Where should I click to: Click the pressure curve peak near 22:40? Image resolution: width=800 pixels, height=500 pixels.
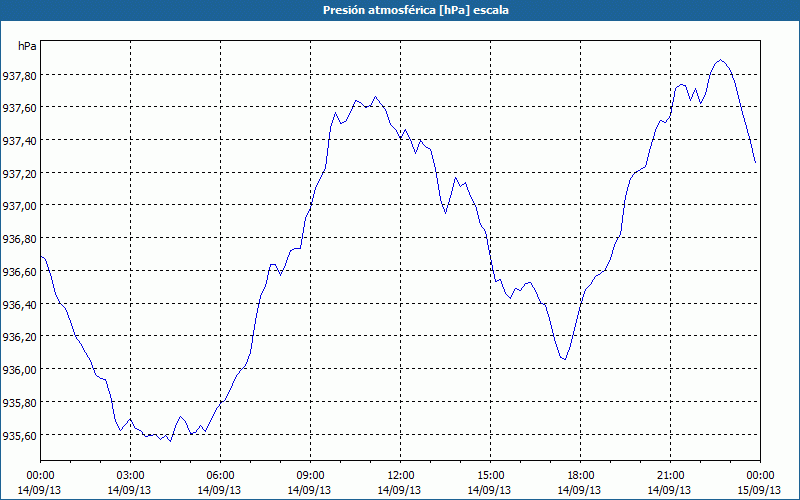pyautogui.click(x=720, y=60)
